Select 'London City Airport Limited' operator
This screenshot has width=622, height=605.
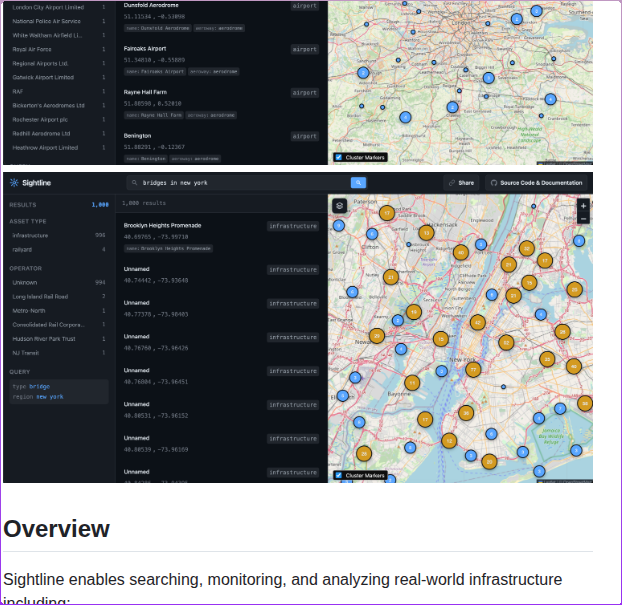(59, 7)
